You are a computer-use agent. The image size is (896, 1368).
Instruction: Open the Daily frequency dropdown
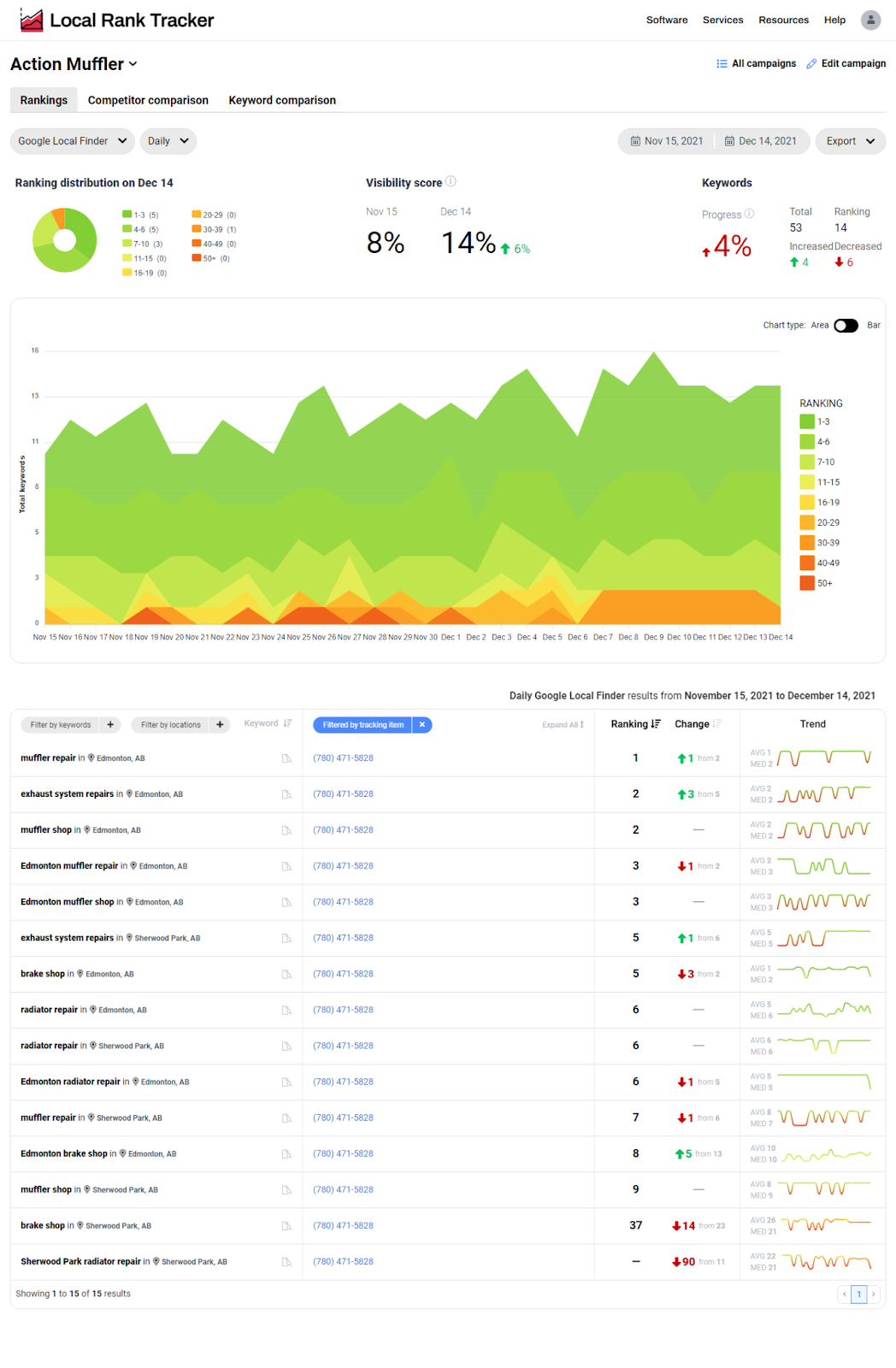point(168,141)
